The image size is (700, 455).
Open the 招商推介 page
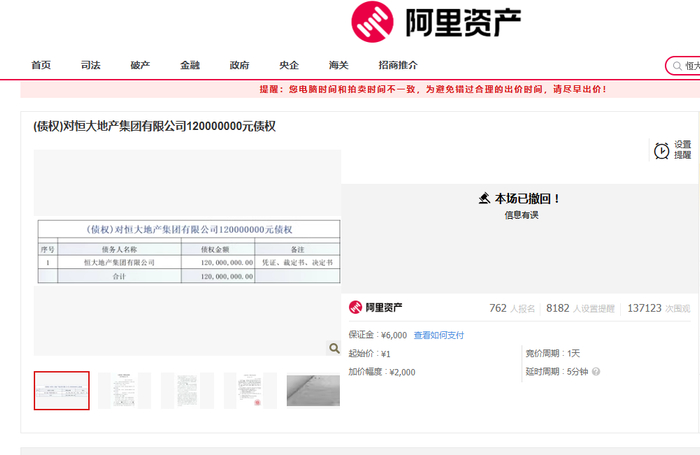click(x=398, y=65)
